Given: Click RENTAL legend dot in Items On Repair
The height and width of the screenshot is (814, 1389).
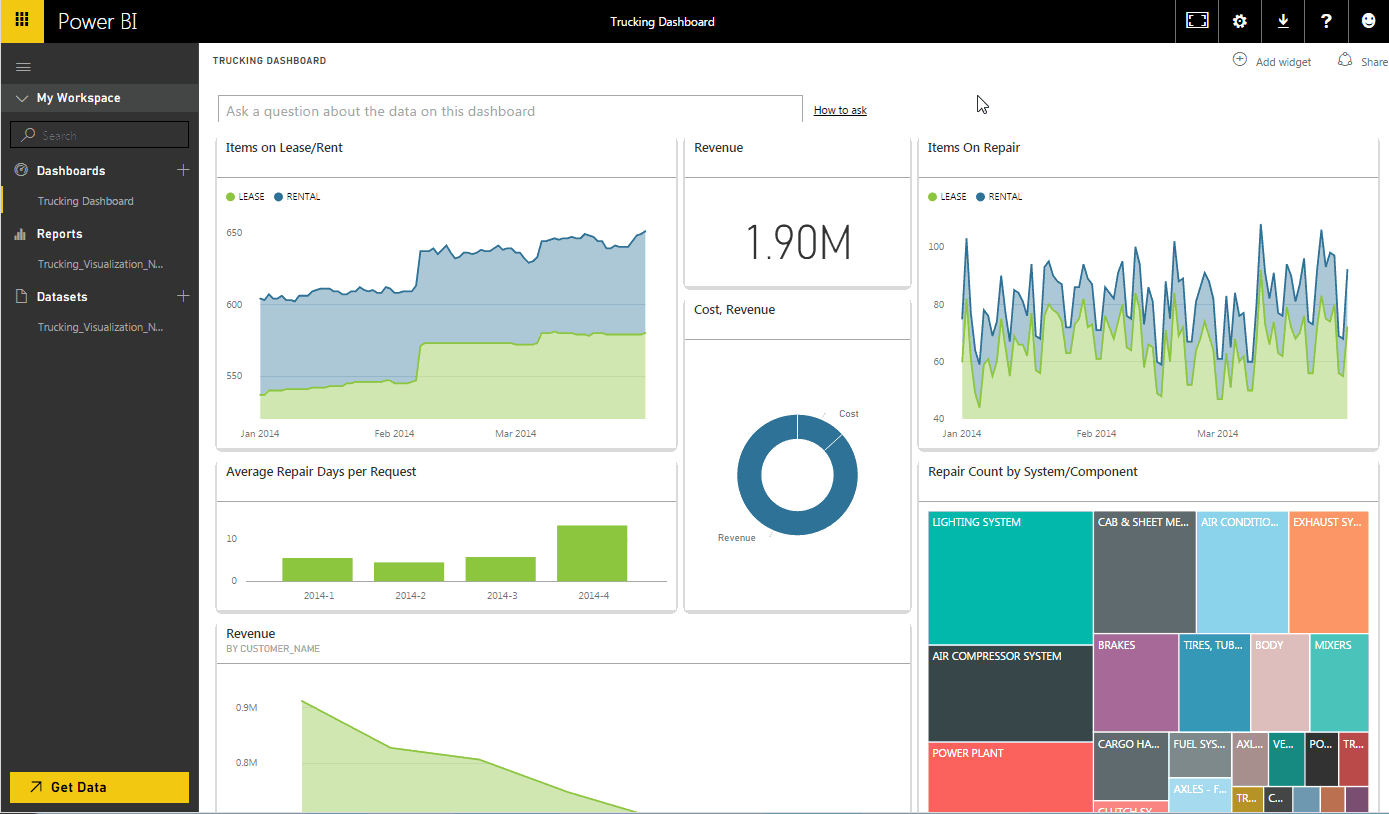Looking at the screenshot, I should [980, 197].
